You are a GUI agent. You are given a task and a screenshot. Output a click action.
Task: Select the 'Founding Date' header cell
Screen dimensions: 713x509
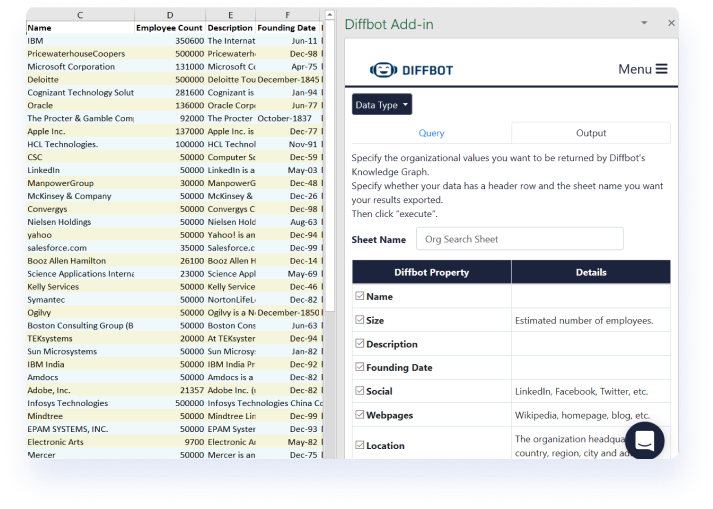(287, 28)
